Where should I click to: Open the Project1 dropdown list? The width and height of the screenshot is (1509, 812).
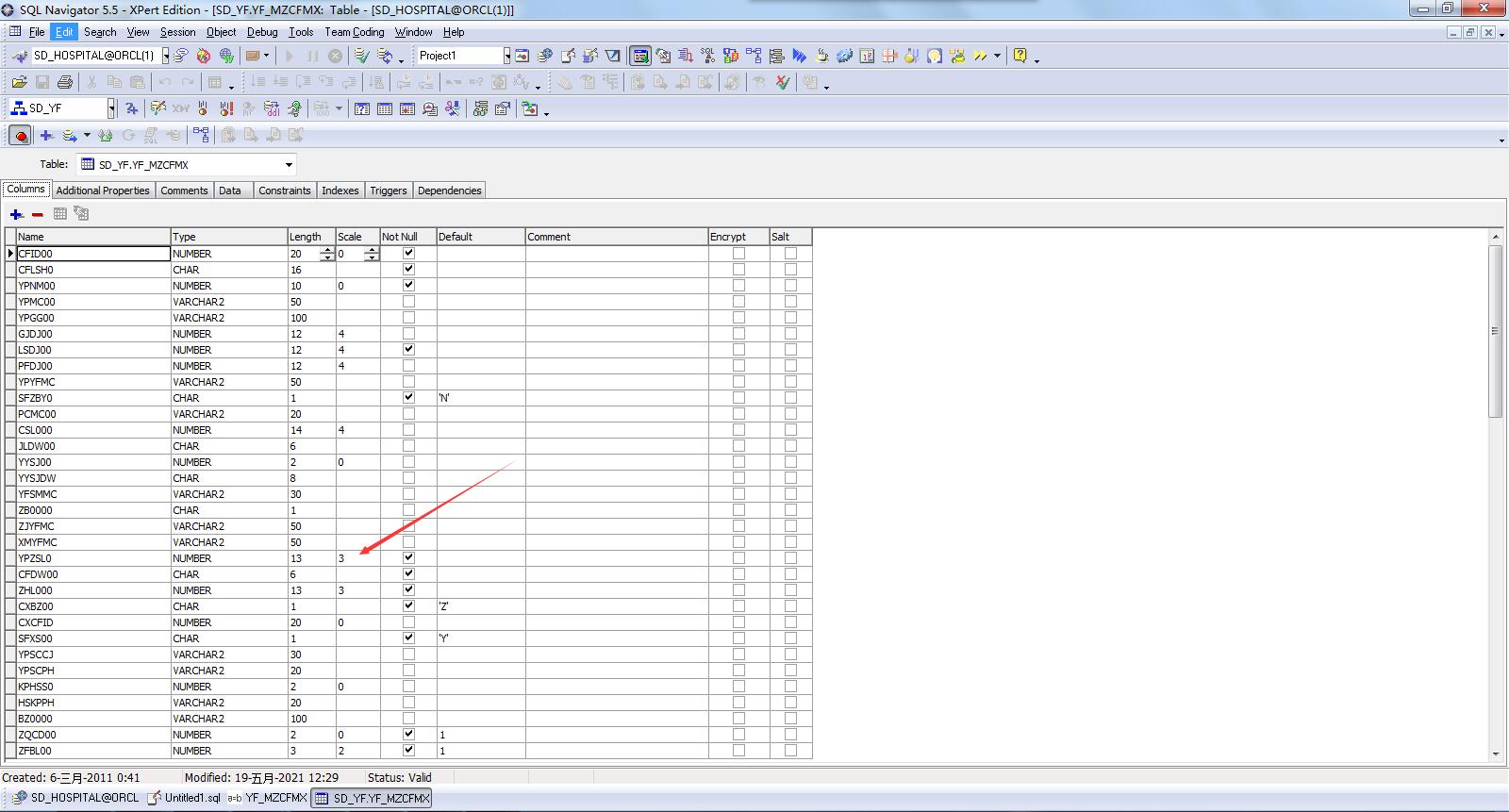click(506, 56)
